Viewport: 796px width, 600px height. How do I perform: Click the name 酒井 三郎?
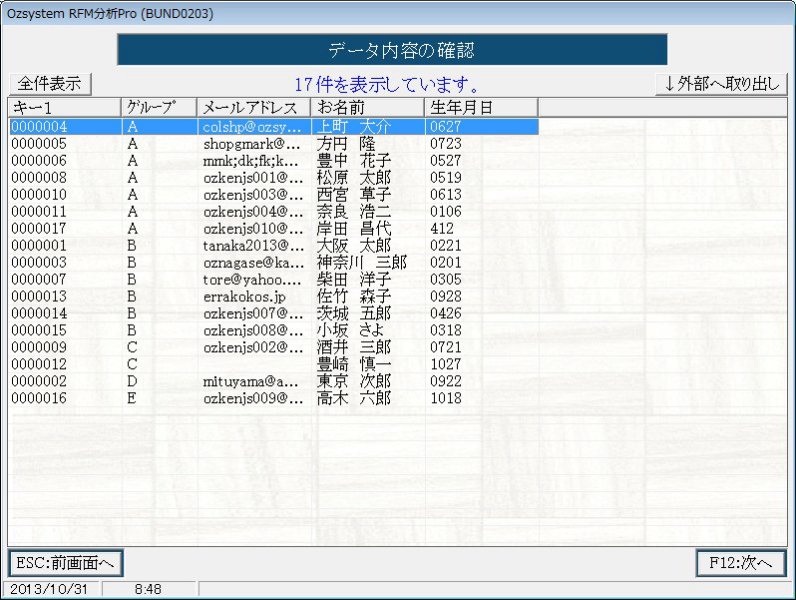354,347
